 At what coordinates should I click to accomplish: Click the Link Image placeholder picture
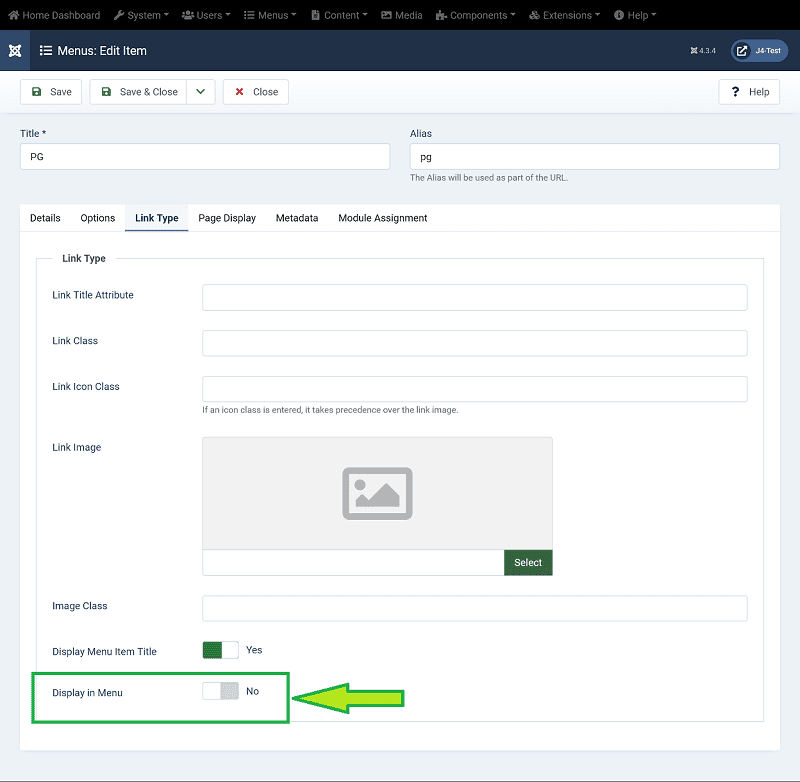377,492
